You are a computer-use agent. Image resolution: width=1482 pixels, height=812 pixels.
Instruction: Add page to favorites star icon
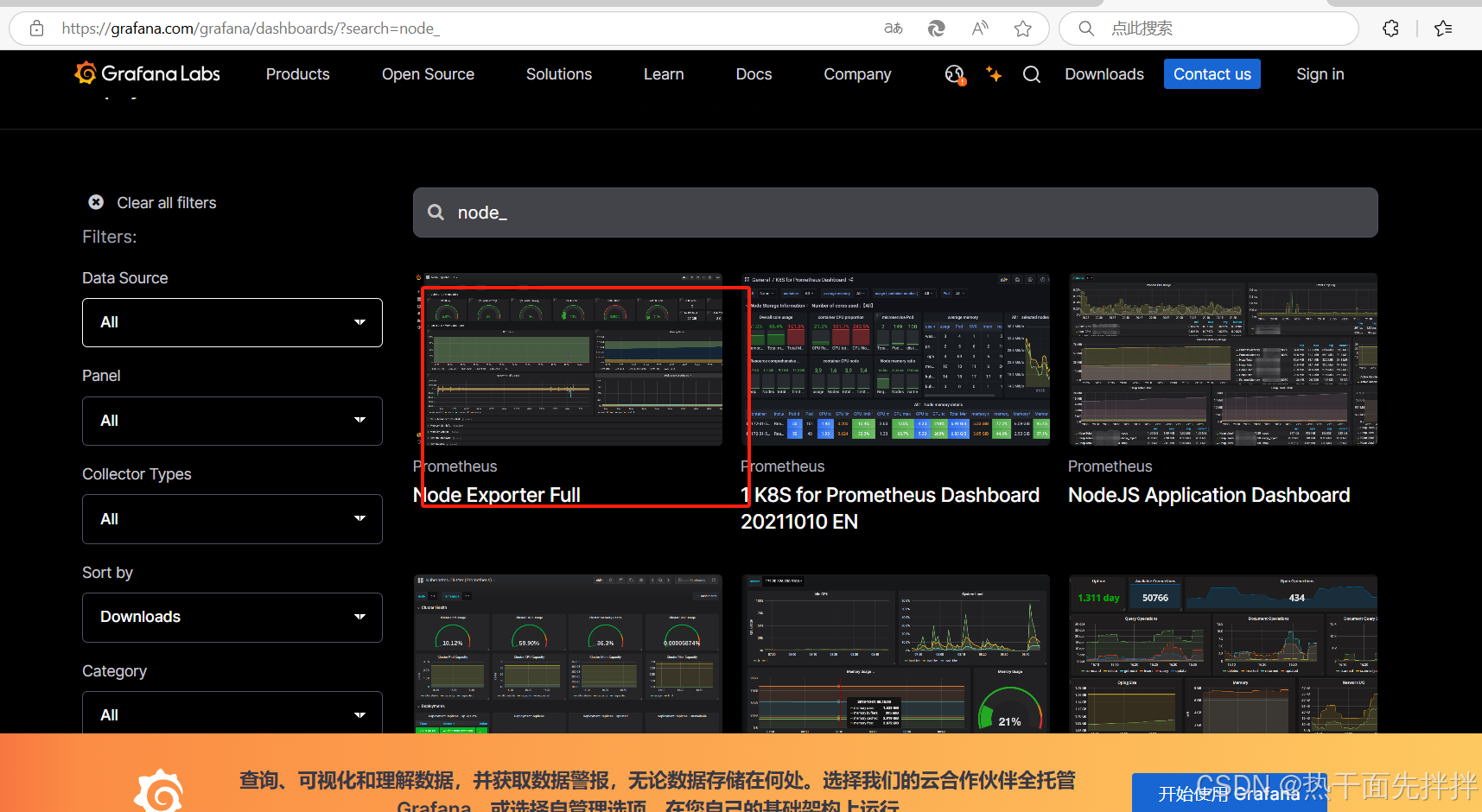point(1023,29)
